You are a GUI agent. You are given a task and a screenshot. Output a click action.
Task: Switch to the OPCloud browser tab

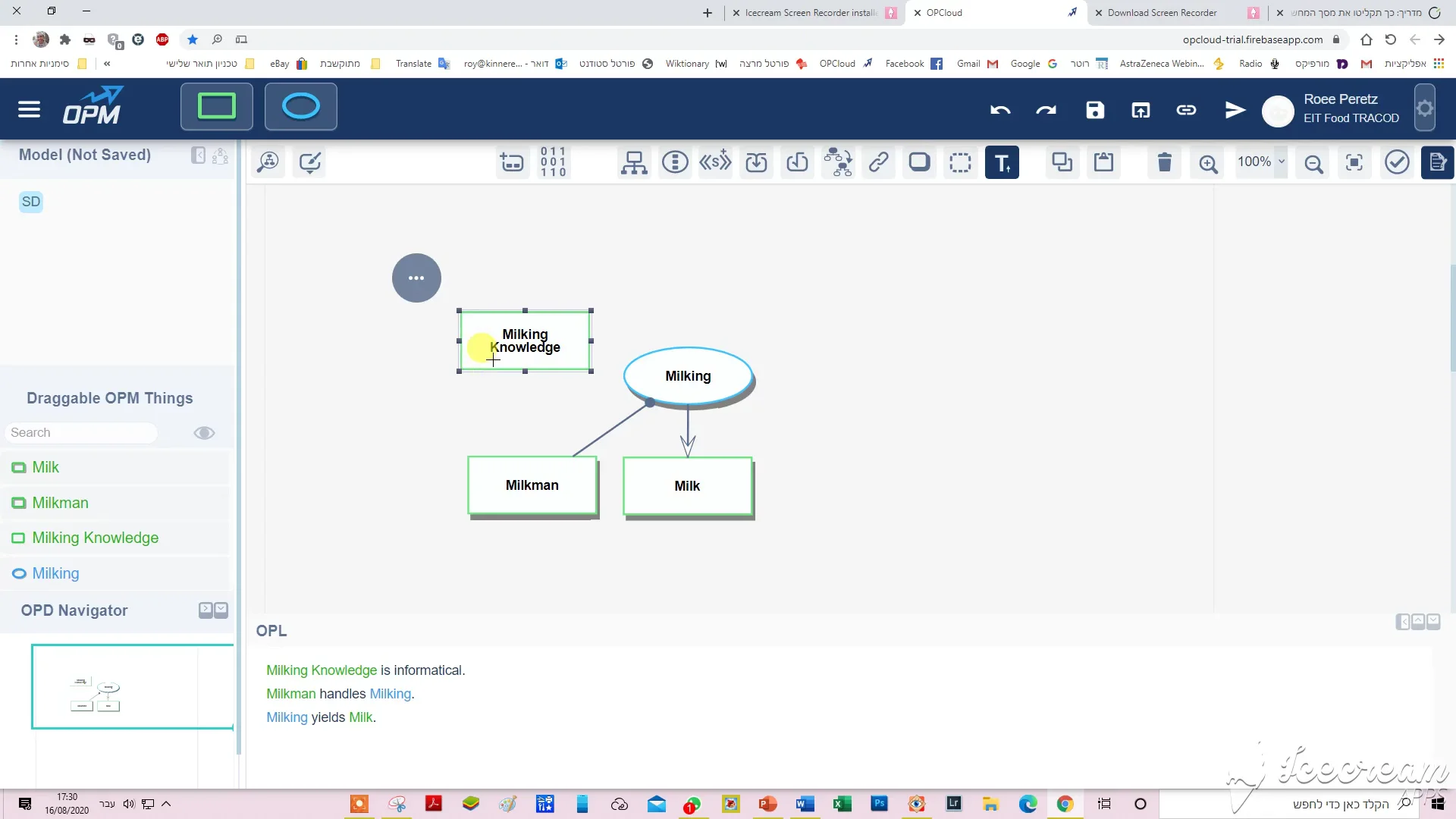(944, 13)
